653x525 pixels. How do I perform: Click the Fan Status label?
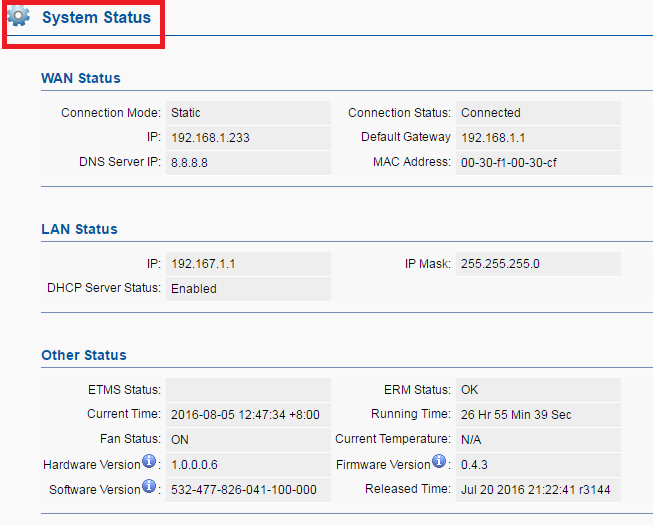coord(130,439)
